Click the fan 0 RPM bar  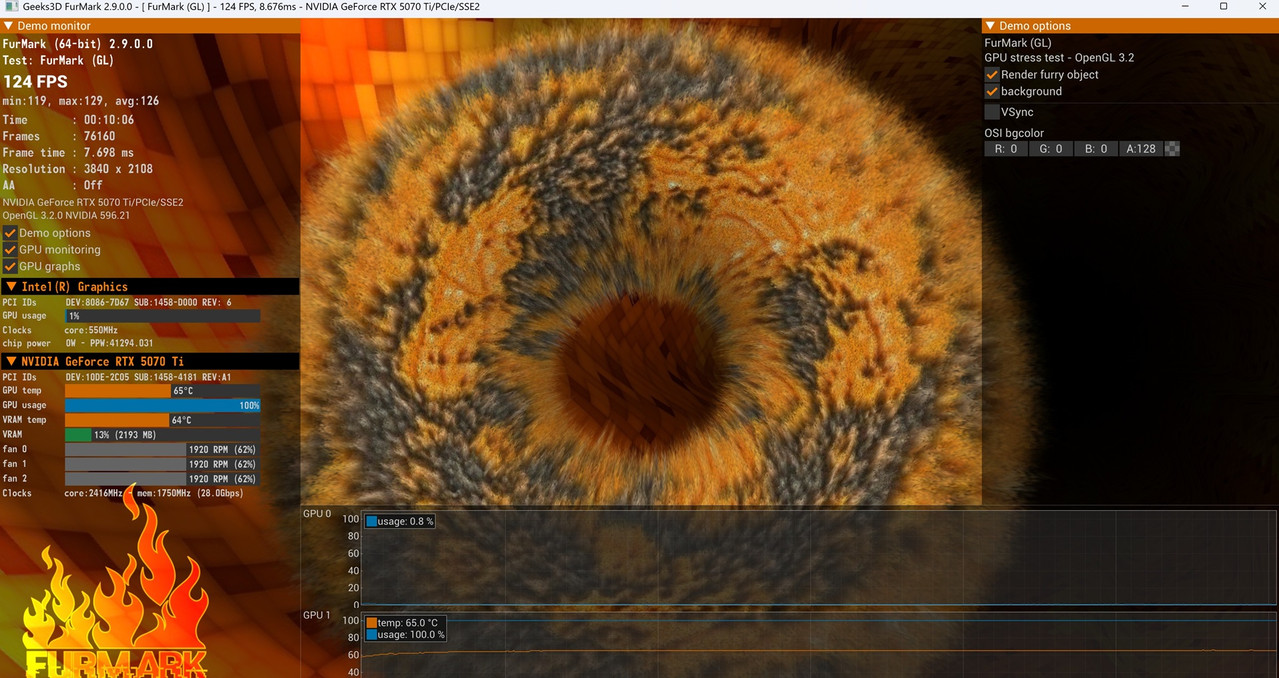click(162, 450)
